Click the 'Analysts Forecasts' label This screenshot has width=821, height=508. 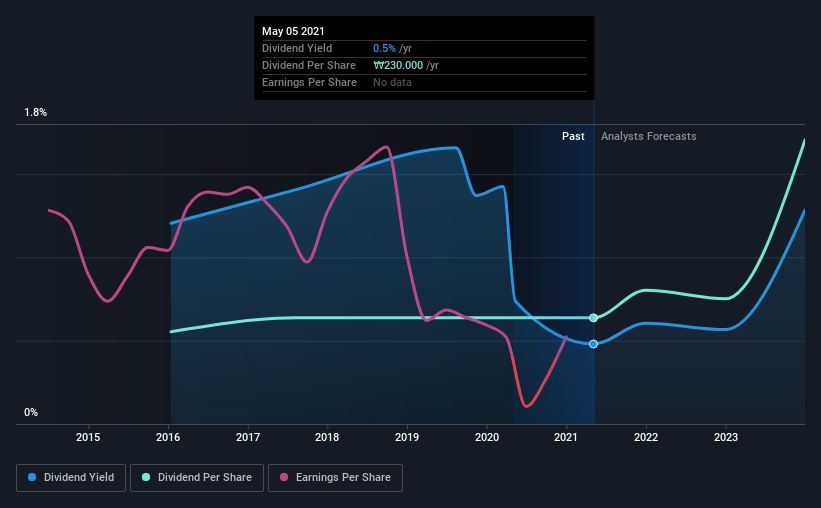(648, 136)
